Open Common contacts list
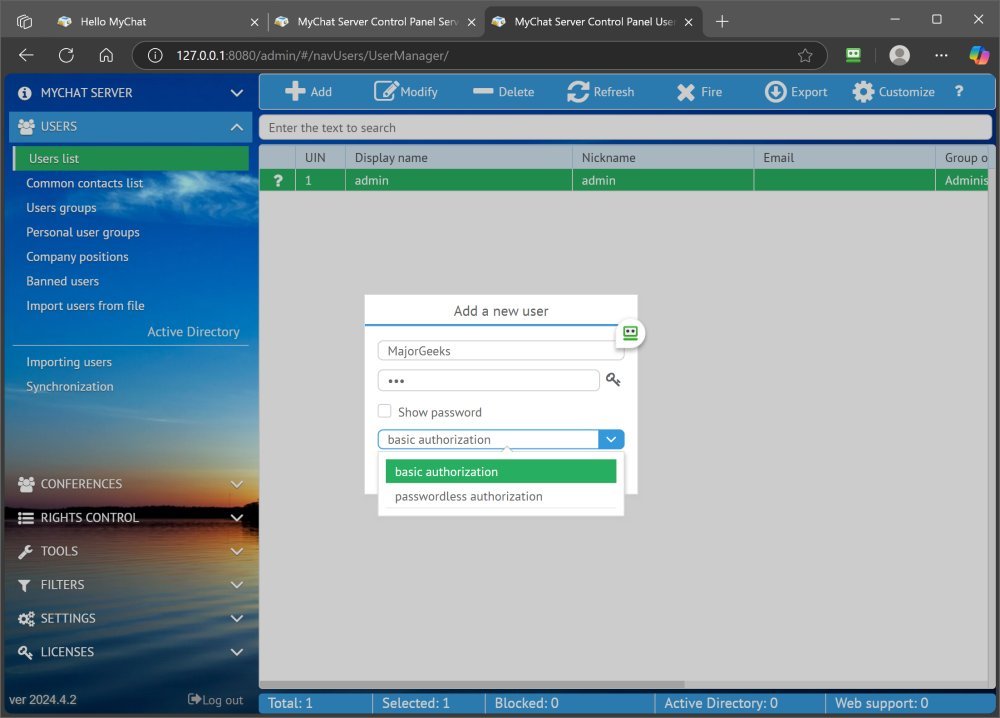Viewport: 1000px width, 718px height. click(x=84, y=183)
